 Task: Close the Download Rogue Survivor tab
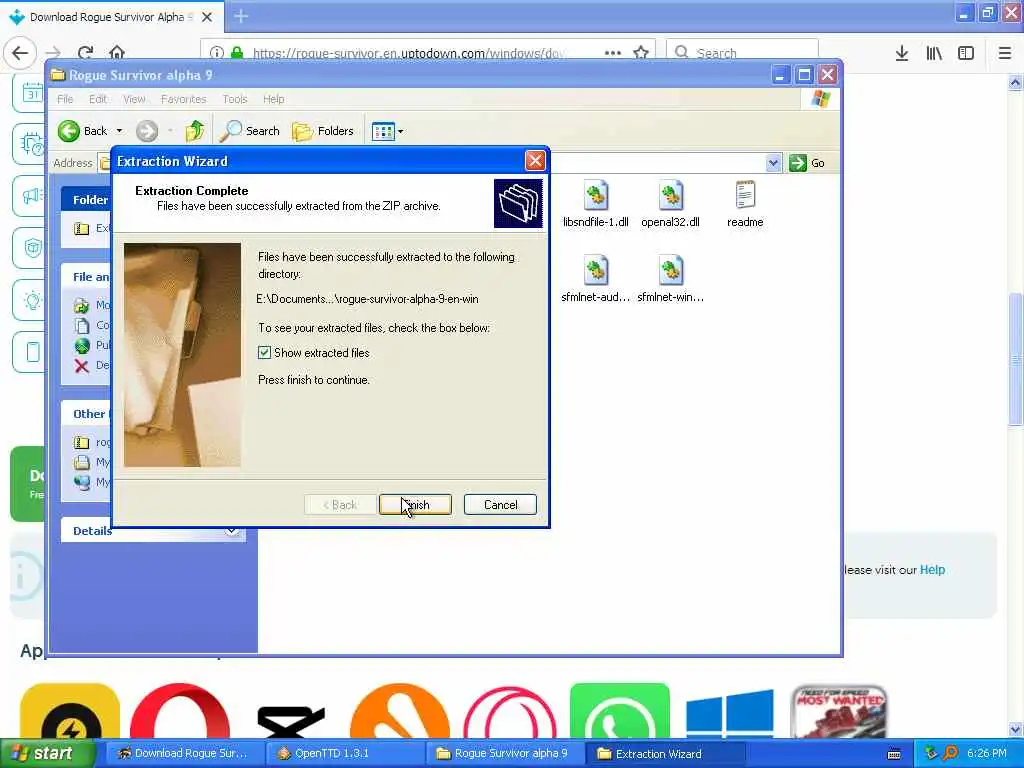click(206, 17)
